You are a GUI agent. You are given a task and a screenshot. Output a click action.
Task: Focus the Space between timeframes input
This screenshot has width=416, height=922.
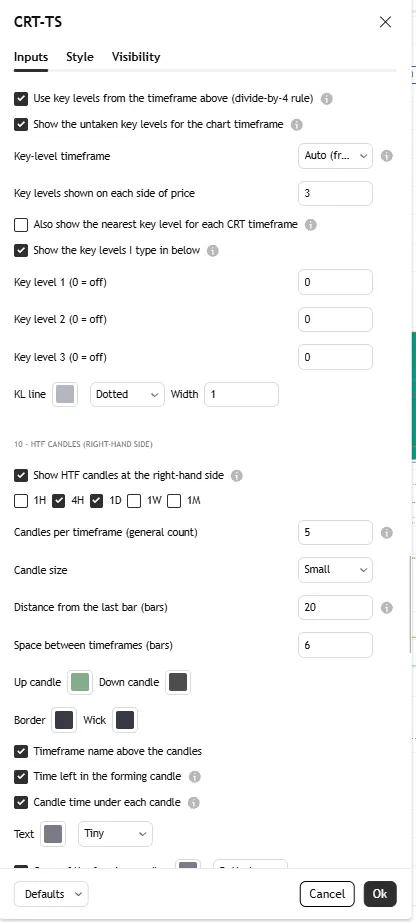pos(335,645)
